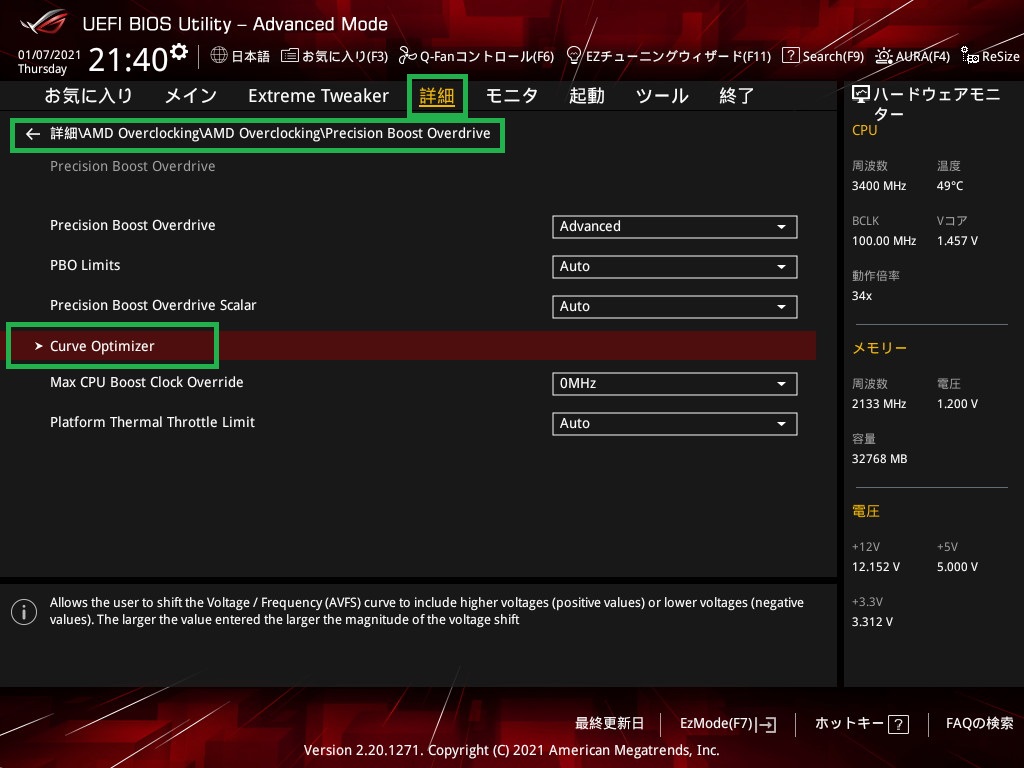Screen dimensions: 1024x768
Task: Switch to the モニタ tab
Action: (x=512, y=96)
